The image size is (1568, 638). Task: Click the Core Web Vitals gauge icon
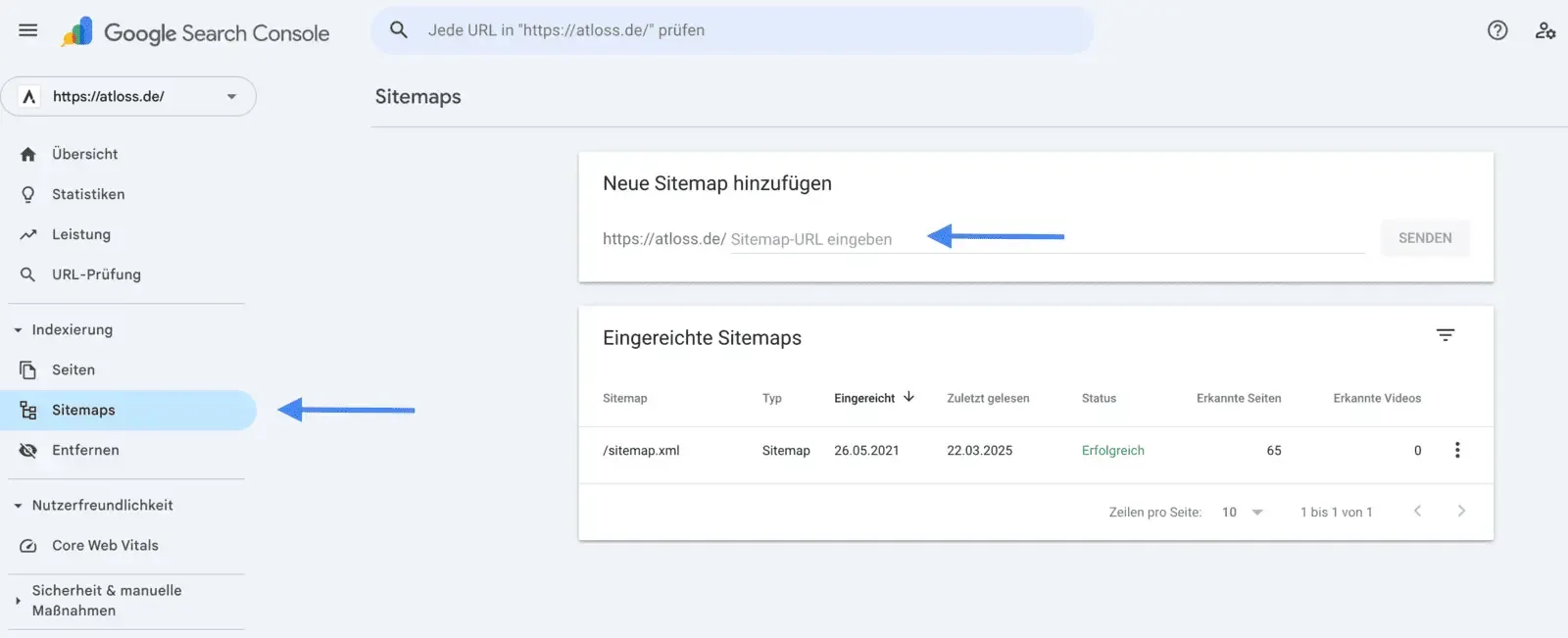click(28, 545)
